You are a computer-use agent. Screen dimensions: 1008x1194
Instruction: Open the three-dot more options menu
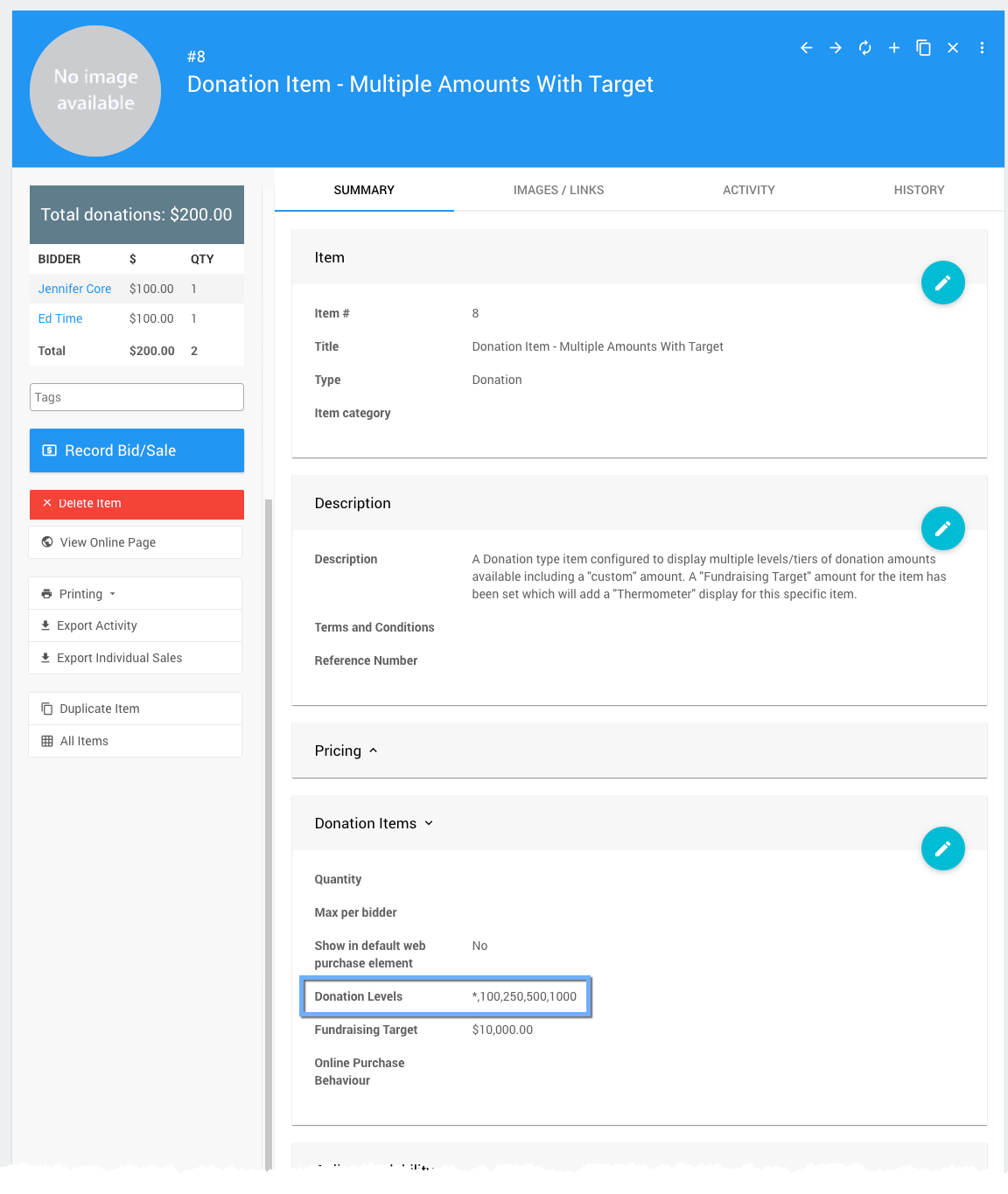[982, 48]
